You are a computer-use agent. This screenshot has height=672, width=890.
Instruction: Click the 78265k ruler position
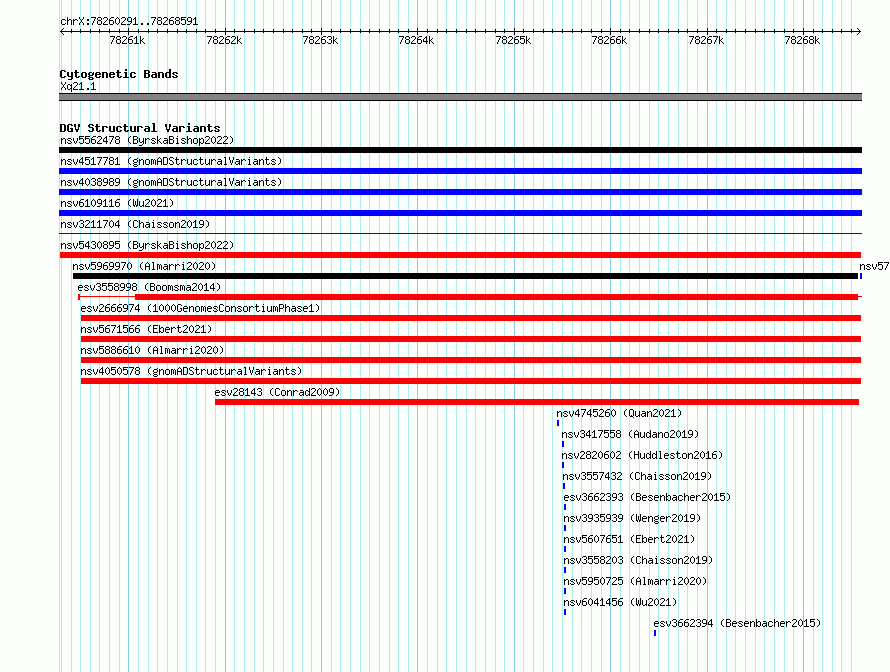[513, 40]
